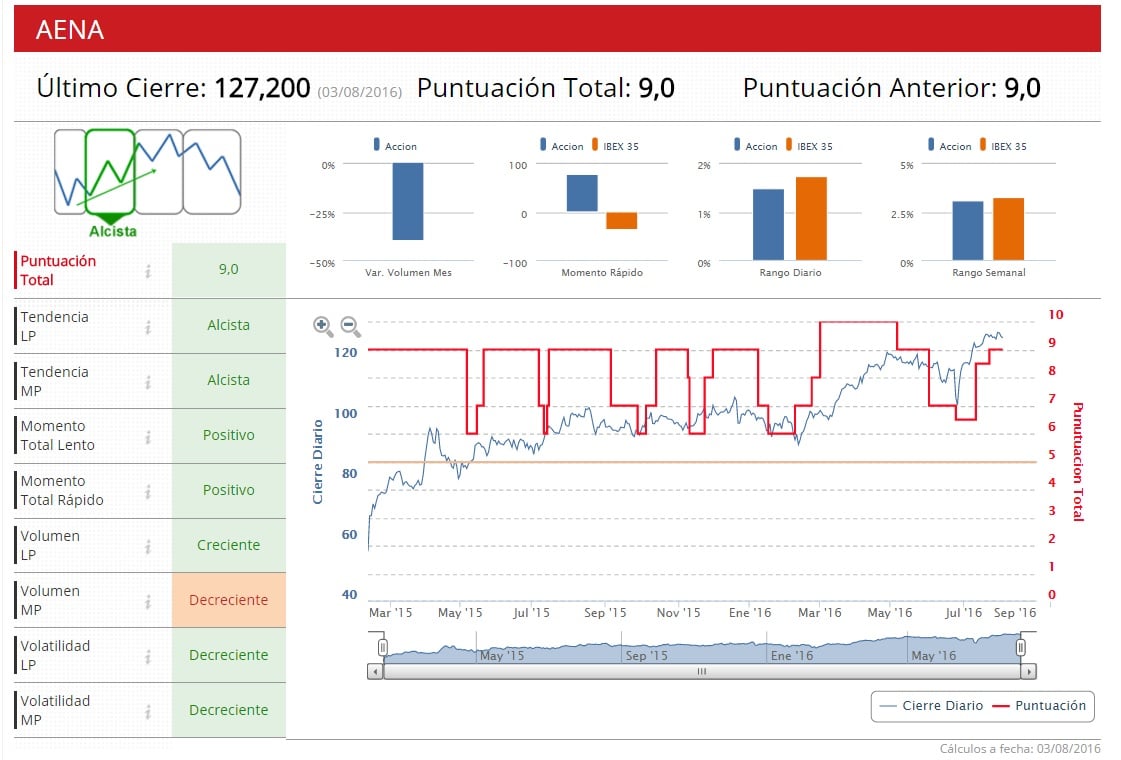Image resolution: width=1121 pixels, height=760 pixels.
Task: Click the Puntuación Anterior header text
Action: (x=869, y=88)
